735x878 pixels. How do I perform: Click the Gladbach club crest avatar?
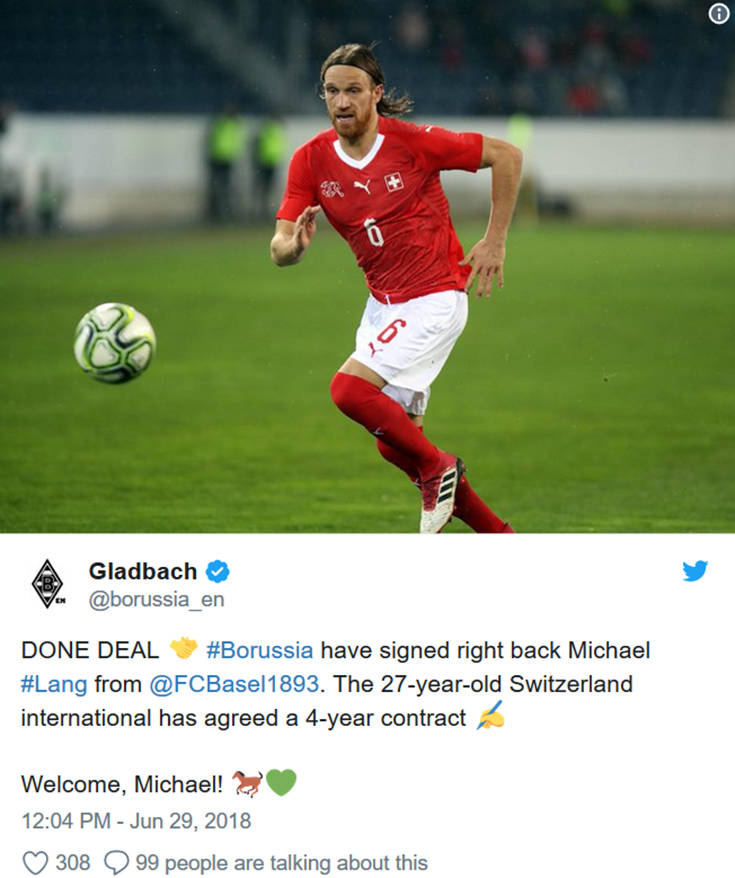[48, 584]
